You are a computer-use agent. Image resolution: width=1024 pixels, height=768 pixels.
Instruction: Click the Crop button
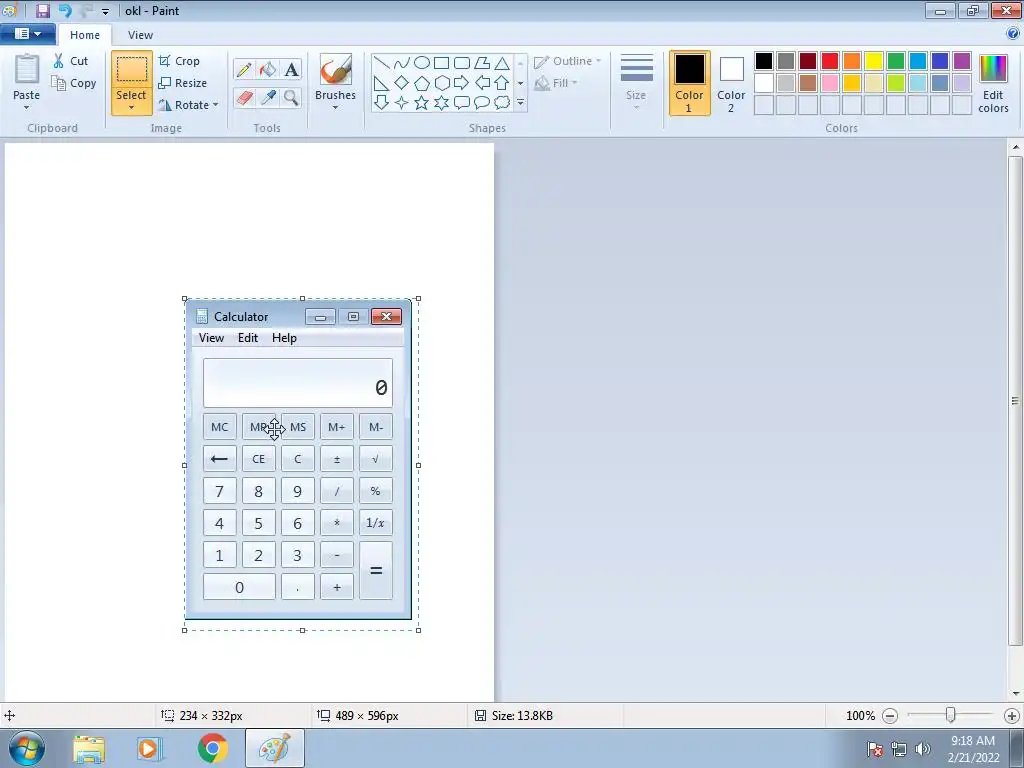(x=179, y=61)
